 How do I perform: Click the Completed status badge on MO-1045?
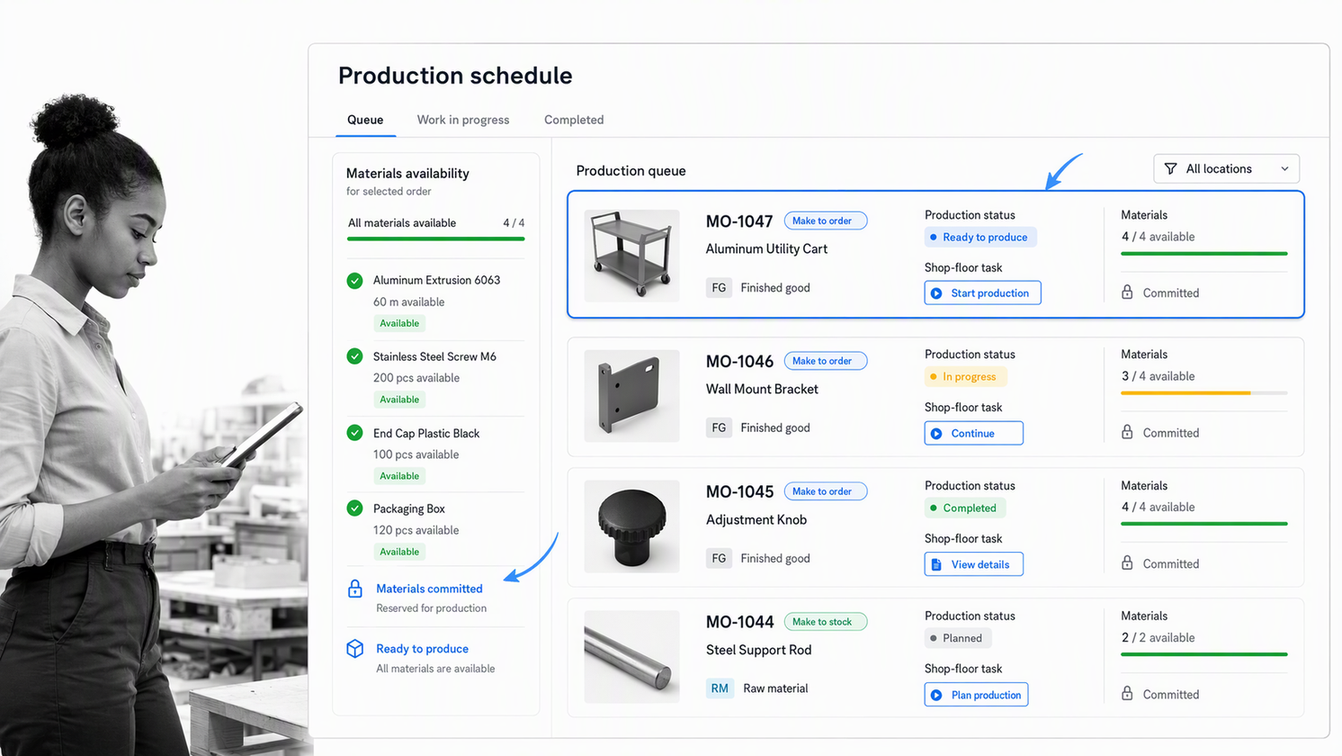point(965,508)
